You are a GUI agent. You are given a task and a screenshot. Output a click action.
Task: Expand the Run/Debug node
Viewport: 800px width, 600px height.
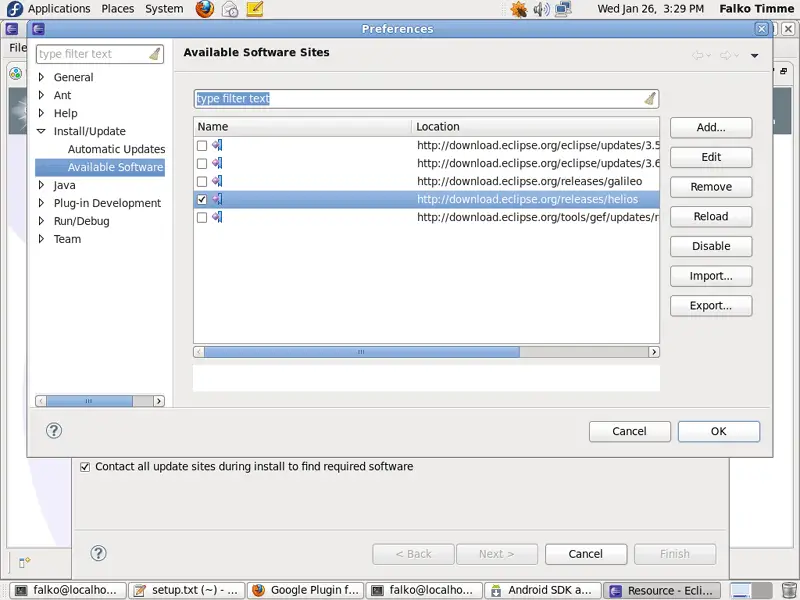(41, 221)
